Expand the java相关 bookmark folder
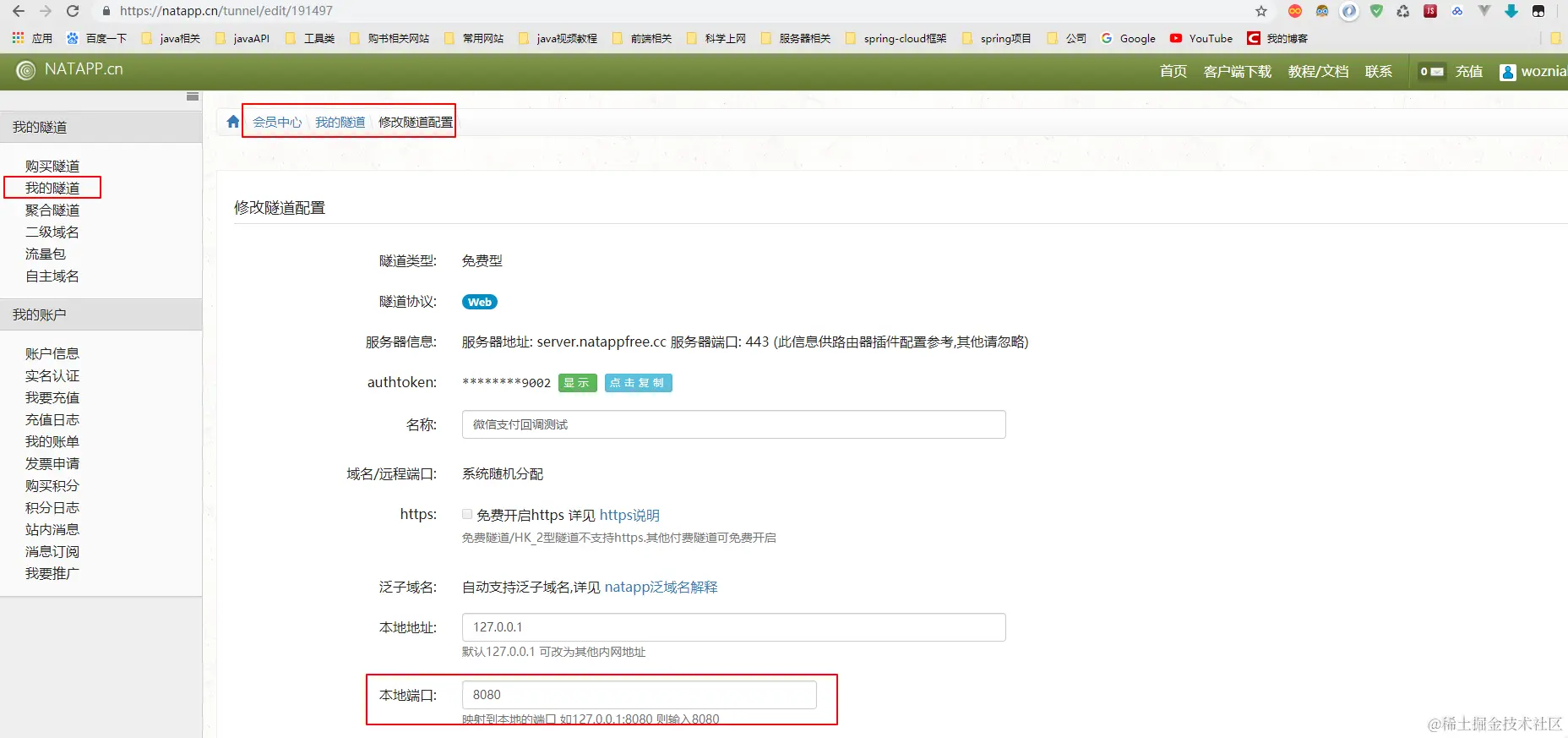 point(171,38)
